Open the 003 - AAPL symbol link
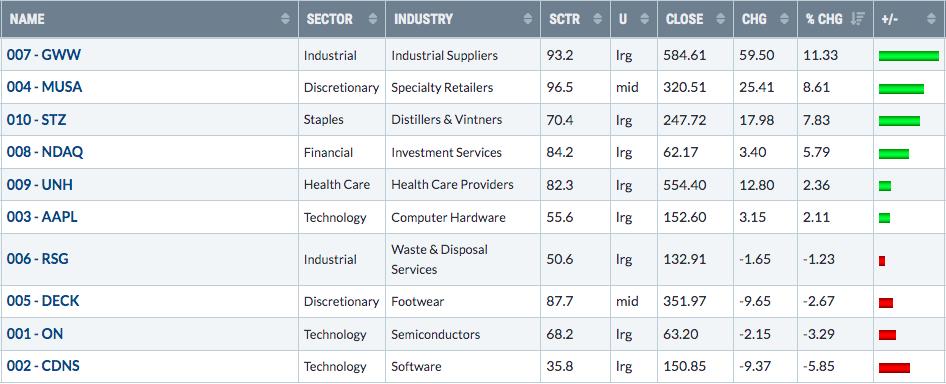Image resolution: width=946 pixels, height=384 pixels. 42,217
